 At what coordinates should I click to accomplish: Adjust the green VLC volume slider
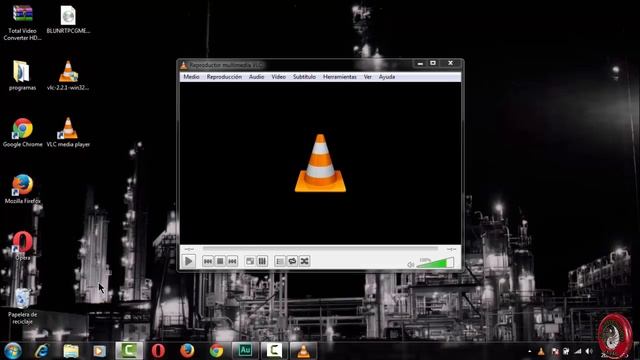pos(435,263)
